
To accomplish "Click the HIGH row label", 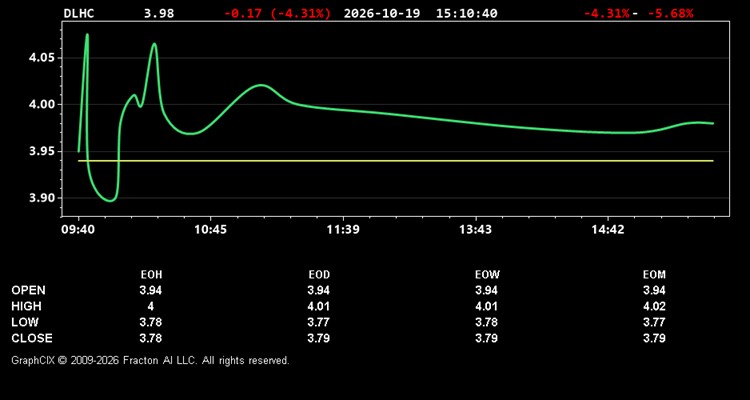I will click(x=26, y=306).
